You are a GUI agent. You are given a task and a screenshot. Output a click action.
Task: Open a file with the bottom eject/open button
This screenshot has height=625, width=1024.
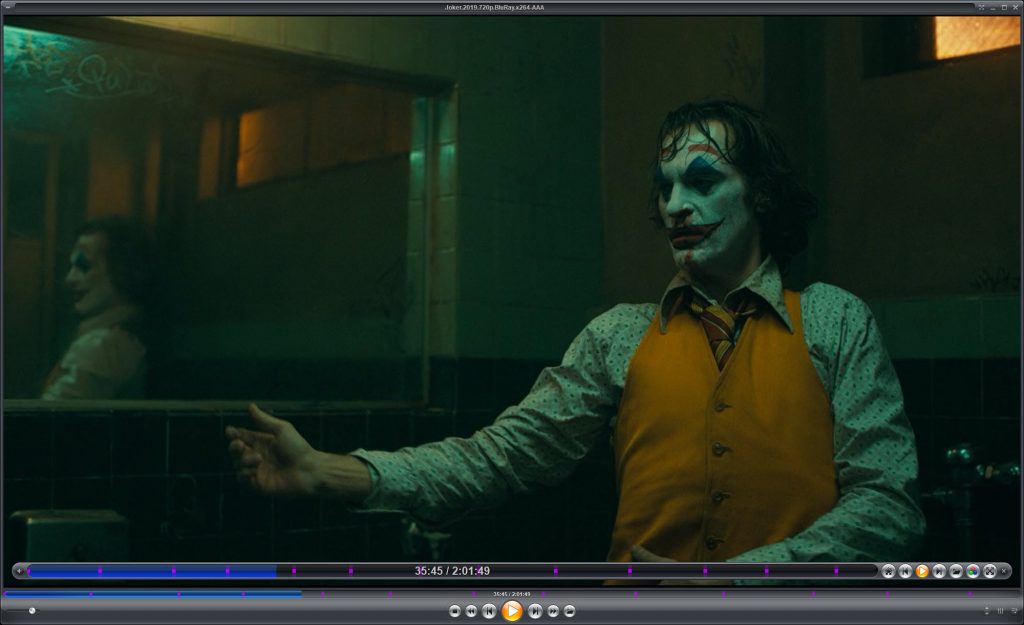click(x=569, y=611)
